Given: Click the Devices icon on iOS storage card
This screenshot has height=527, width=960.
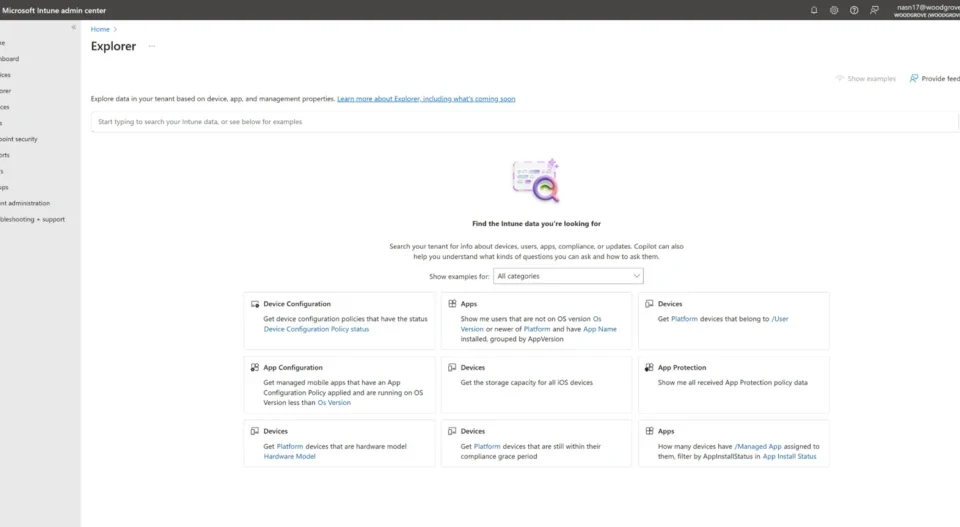Looking at the screenshot, I should tap(452, 367).
